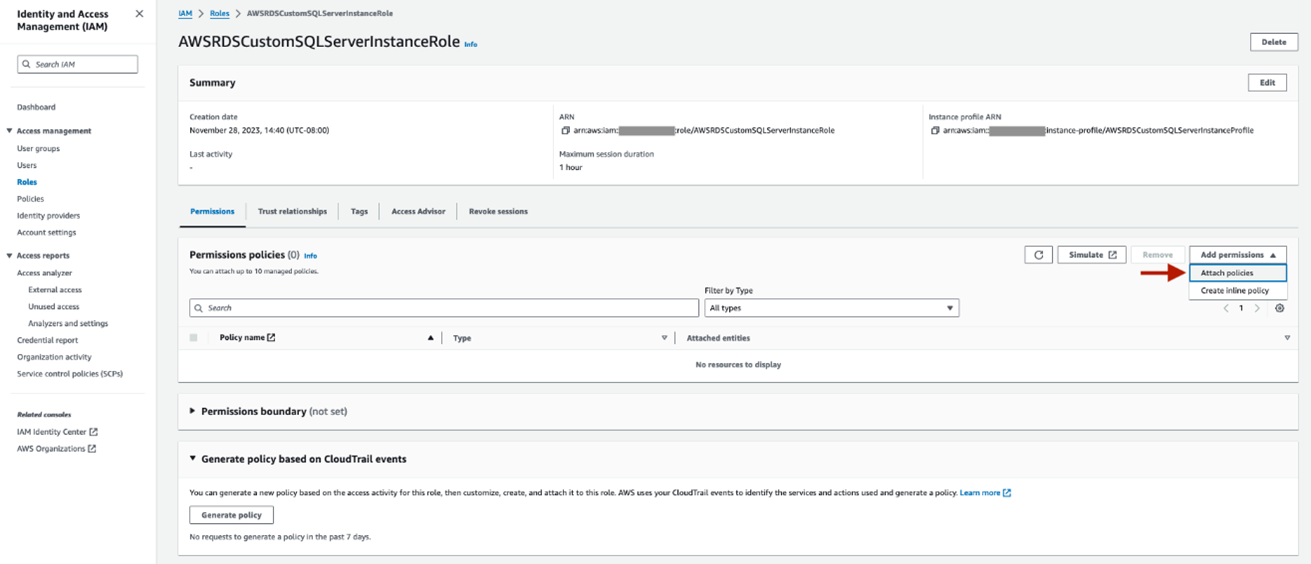This screenshot has height=564, width=1311.
Task: Open the Learn more link
Action: tap(985, 493)
